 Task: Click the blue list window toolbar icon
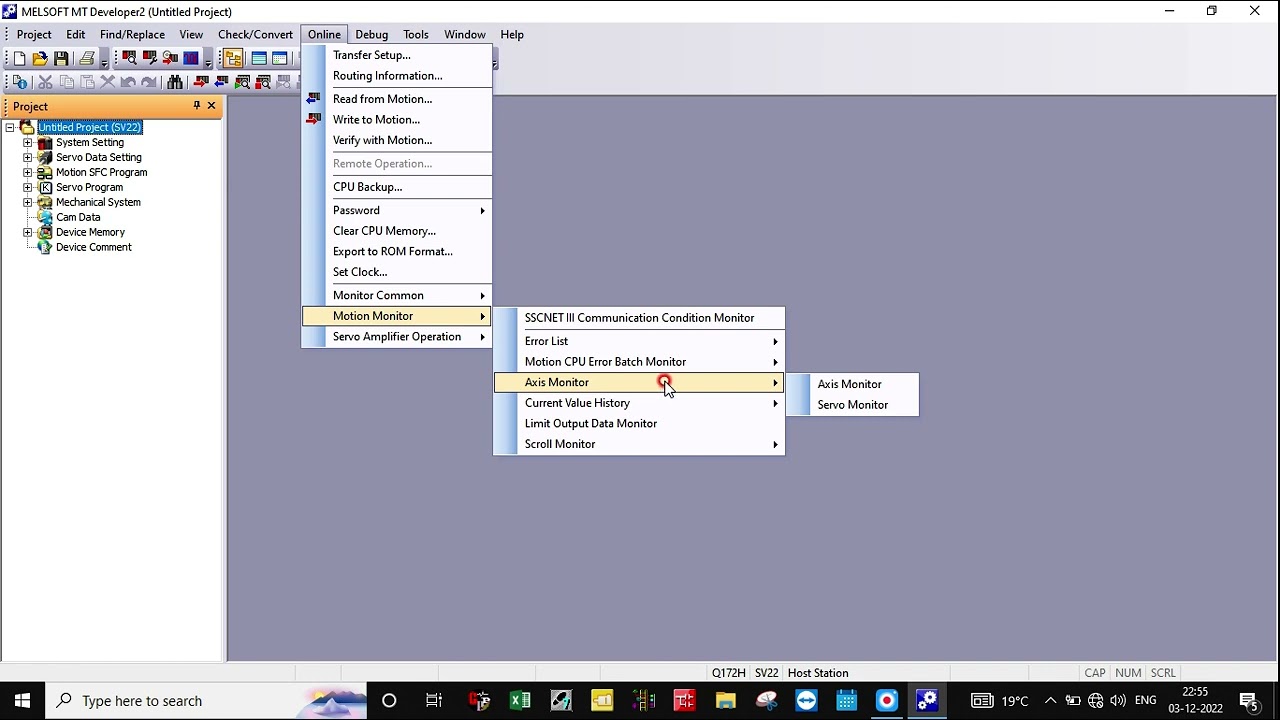tap(259, 58)
